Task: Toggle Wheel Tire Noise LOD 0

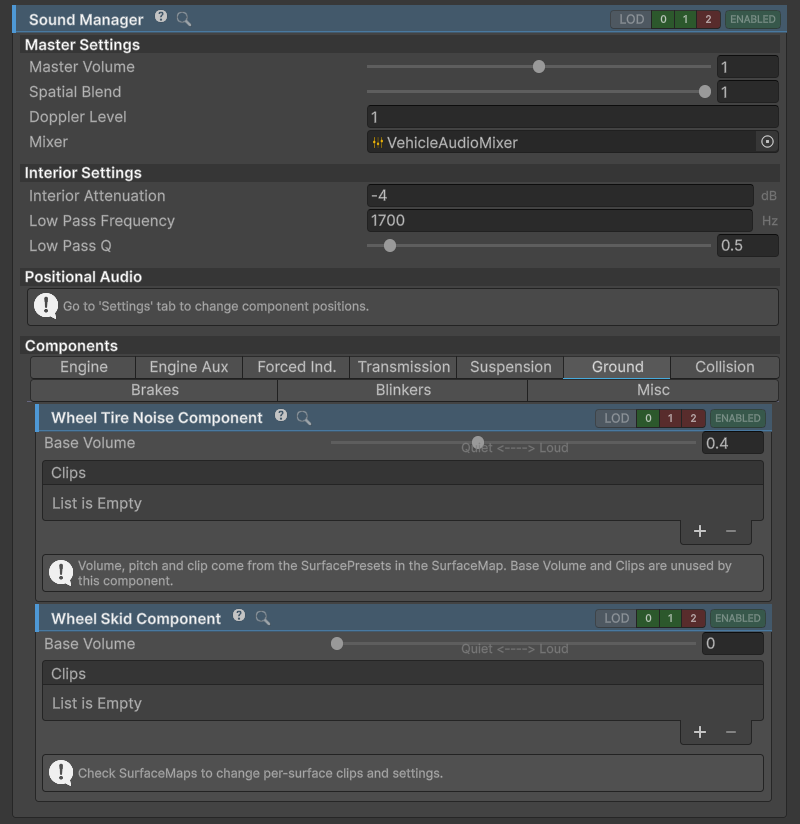Action: (648, 418)
